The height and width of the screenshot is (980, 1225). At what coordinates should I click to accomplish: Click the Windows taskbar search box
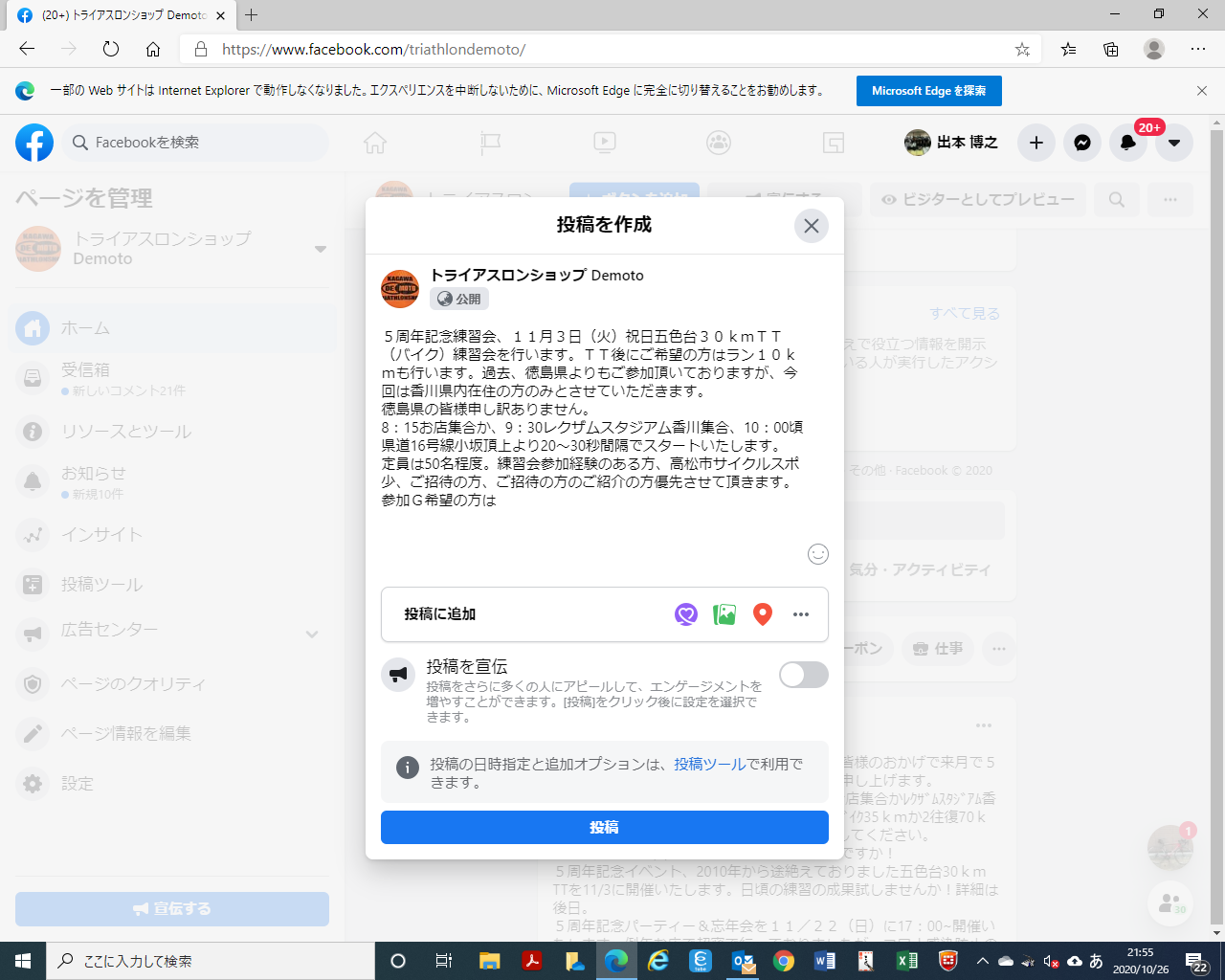pos(211,961)
